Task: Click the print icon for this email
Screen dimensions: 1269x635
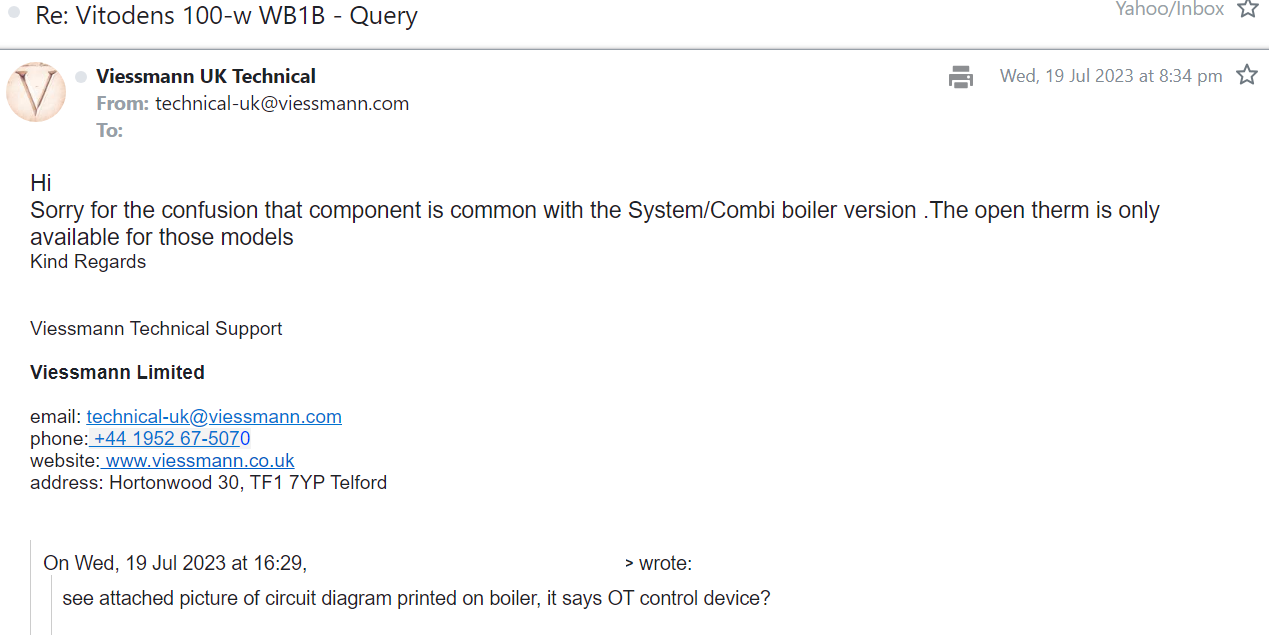Action: click(x=961, y=76)
